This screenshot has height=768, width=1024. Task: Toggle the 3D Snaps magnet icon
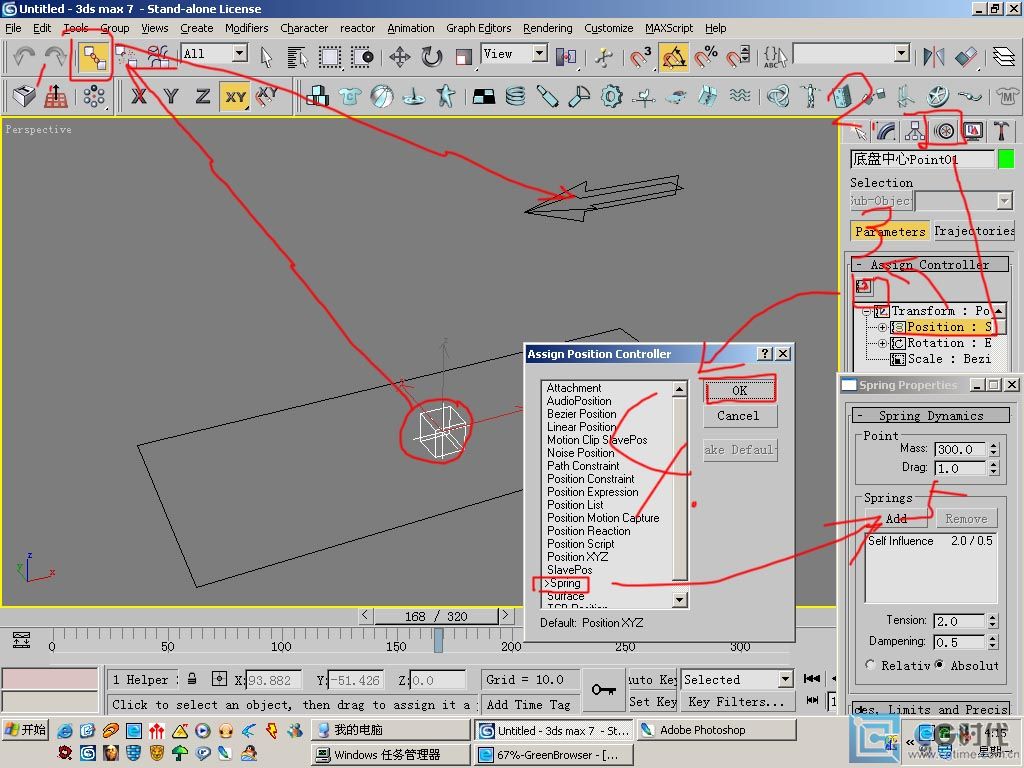(641, 57)
